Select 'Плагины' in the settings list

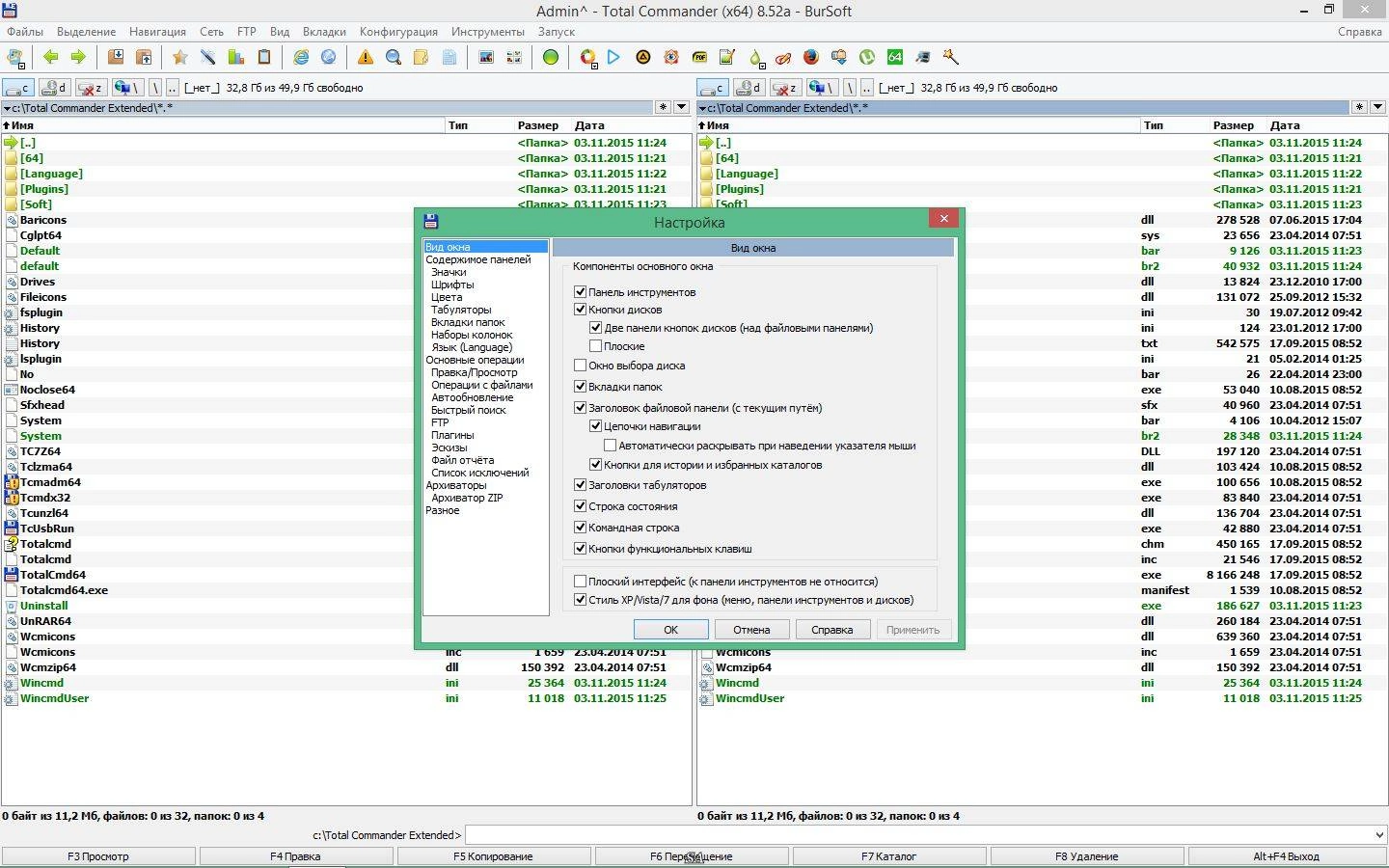click(x=452, y=435)
